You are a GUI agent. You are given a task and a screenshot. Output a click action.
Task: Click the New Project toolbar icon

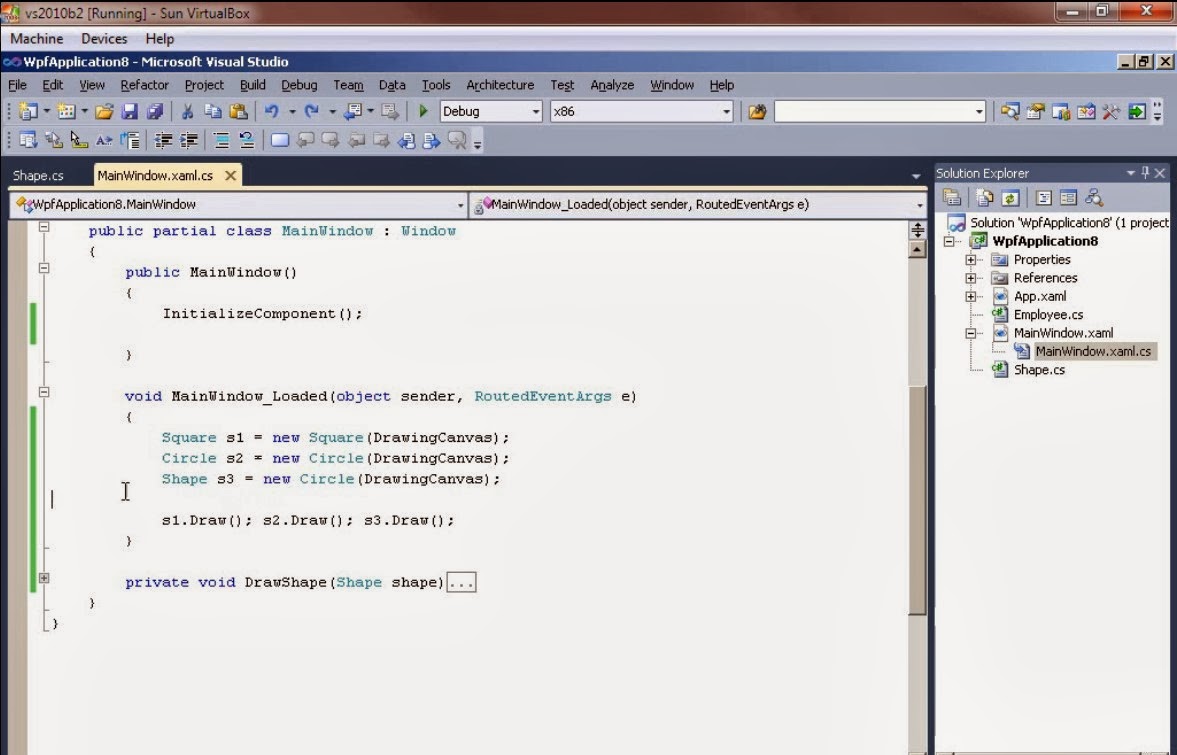tap(29, 112)
